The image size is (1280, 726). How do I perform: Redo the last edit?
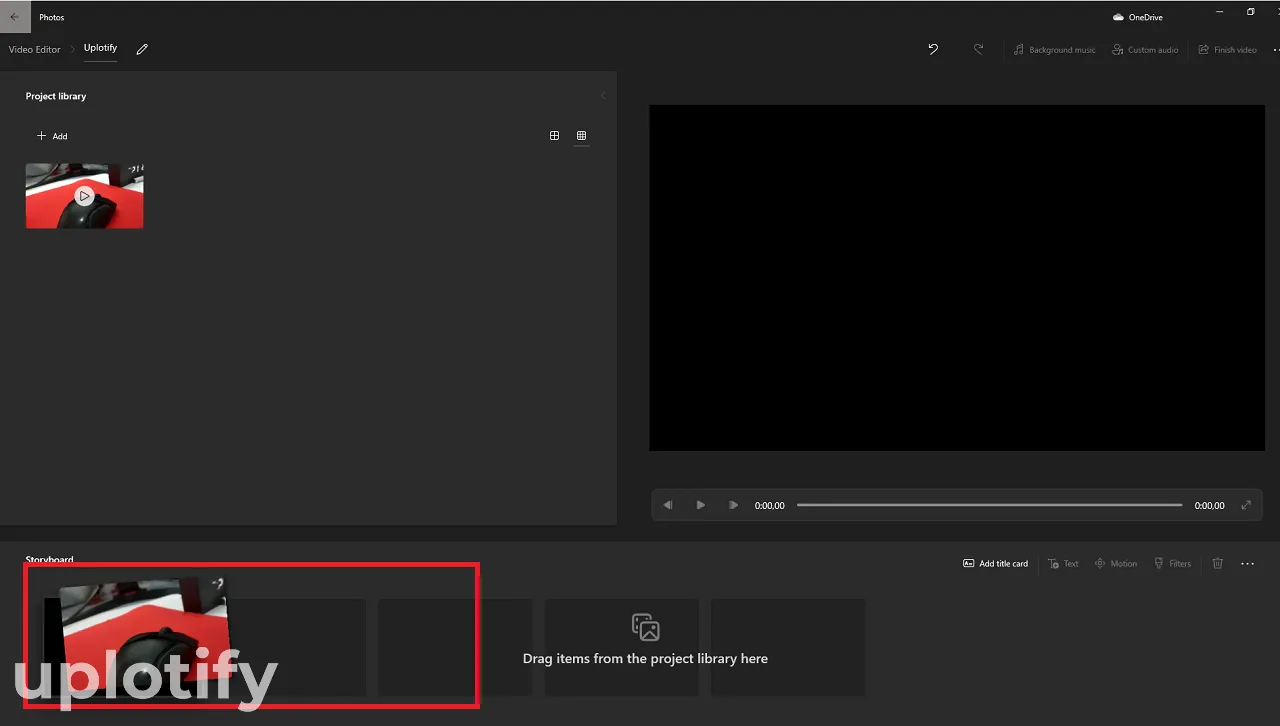click(x=978, y=49)
